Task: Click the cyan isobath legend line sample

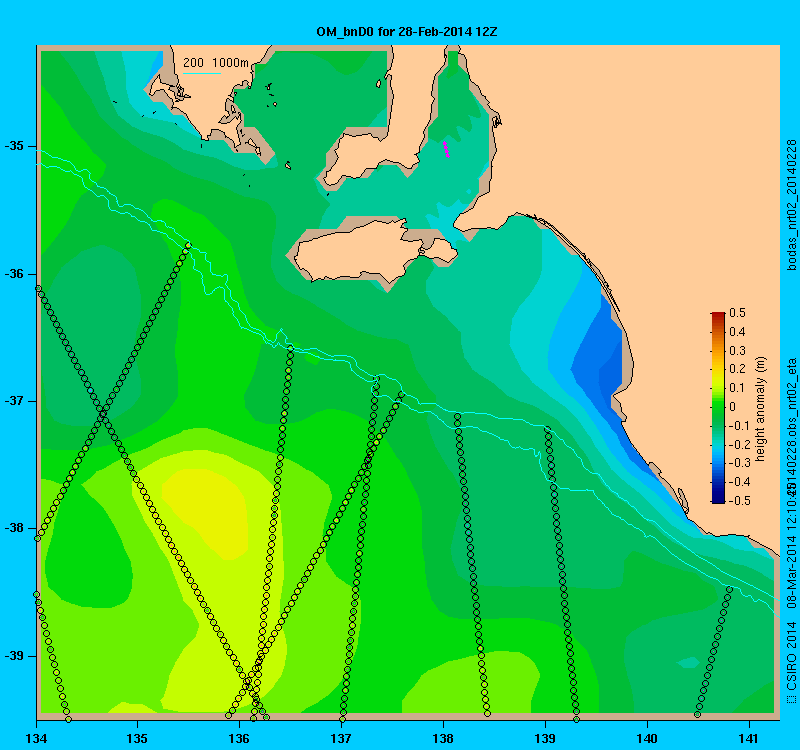Action: (202, 73)
